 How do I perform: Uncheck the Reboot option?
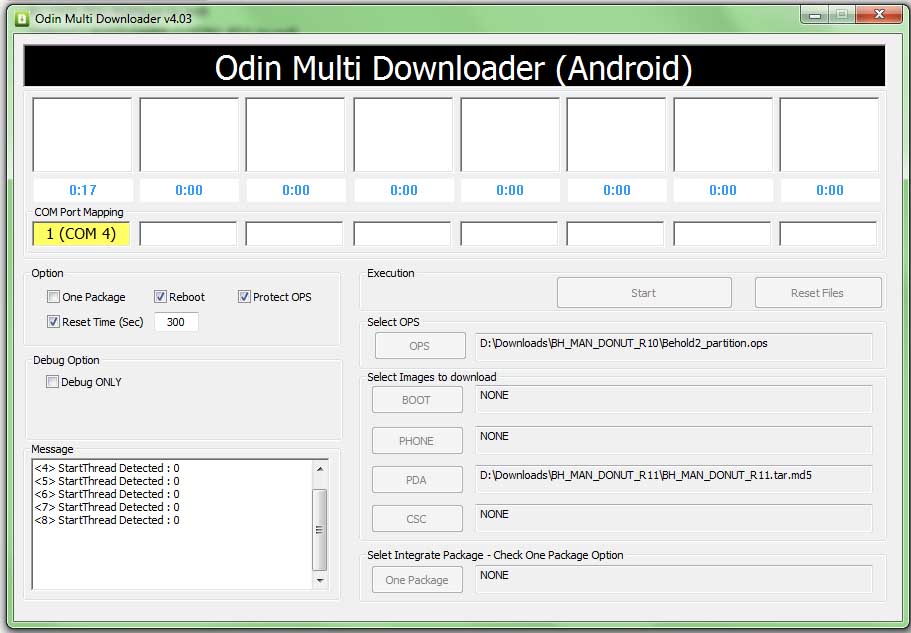coord(160,297)
